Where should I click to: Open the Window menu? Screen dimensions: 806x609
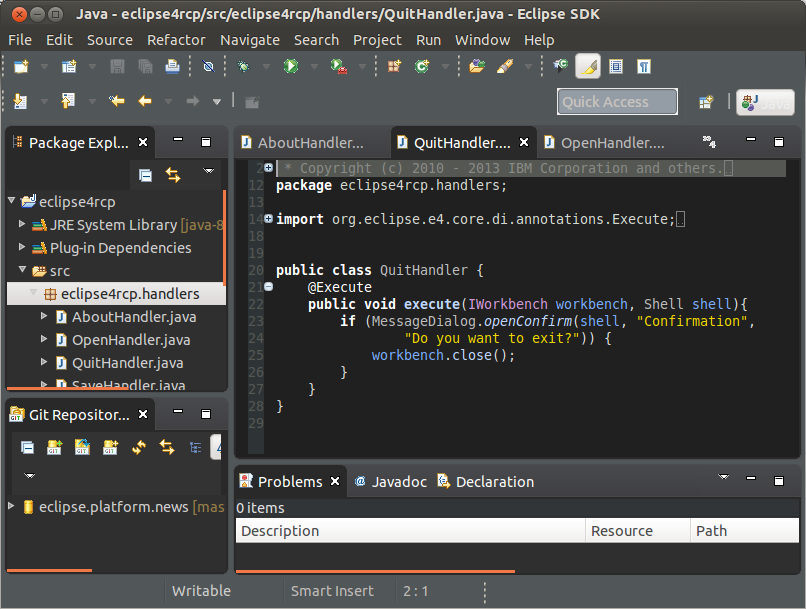[482, 40]
